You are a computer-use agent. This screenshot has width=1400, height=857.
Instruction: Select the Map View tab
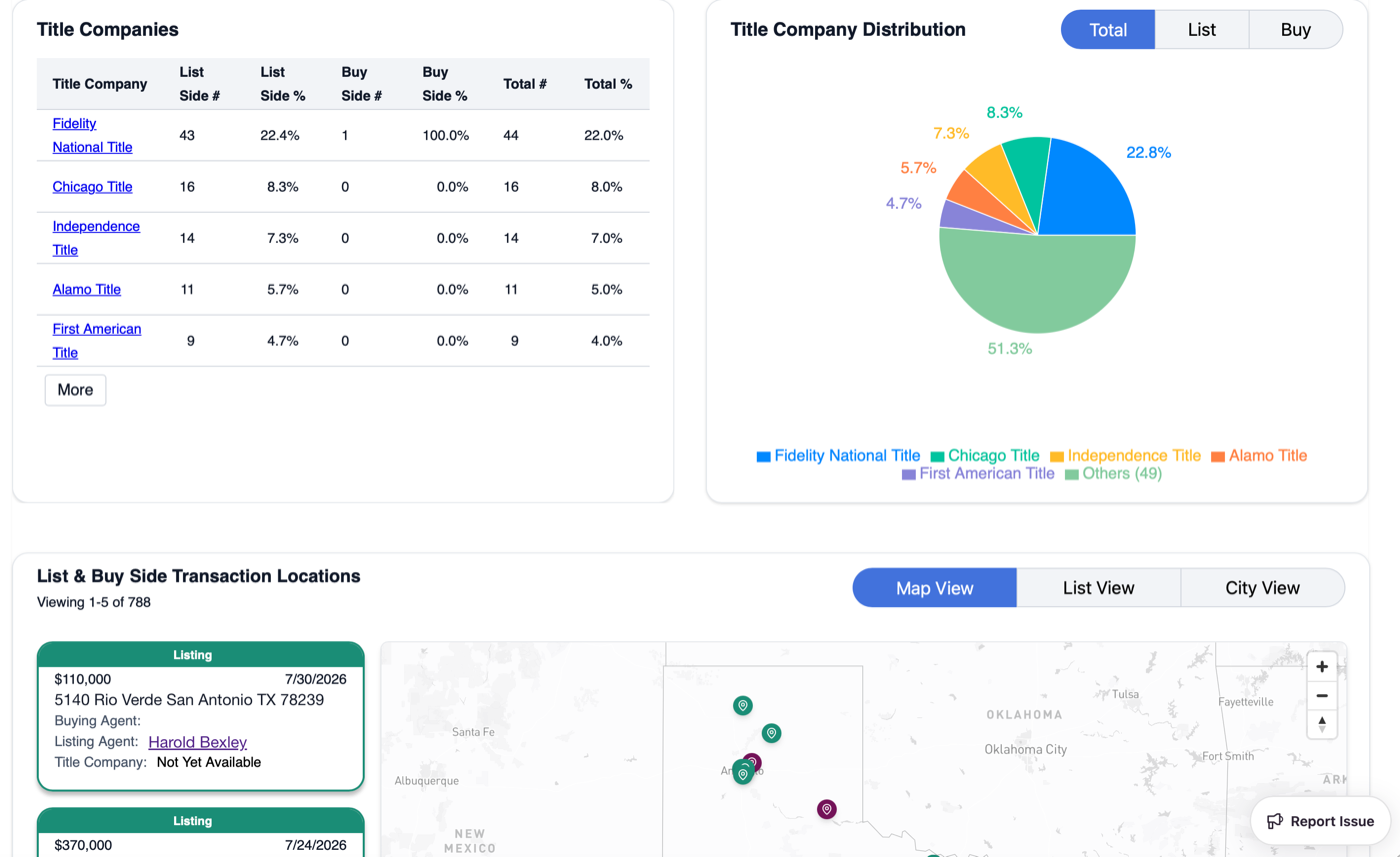[935, 588]
